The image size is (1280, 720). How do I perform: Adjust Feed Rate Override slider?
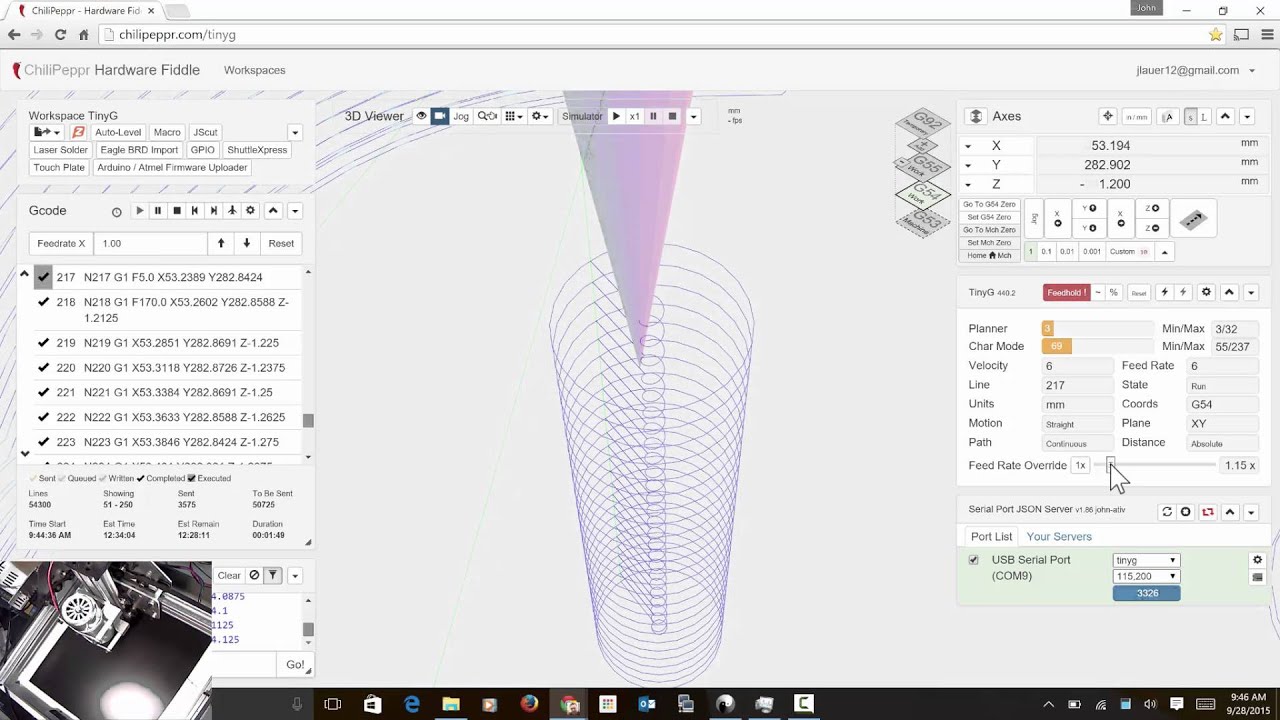point(1110,465)
